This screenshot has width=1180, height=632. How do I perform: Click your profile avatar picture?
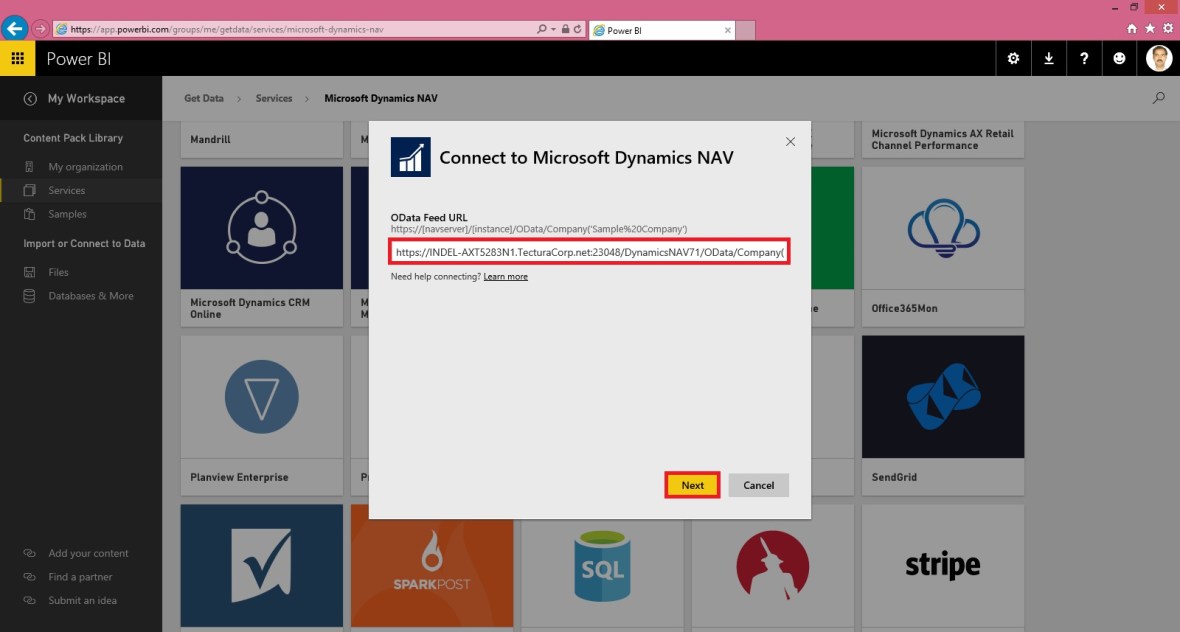(1157, 58)
